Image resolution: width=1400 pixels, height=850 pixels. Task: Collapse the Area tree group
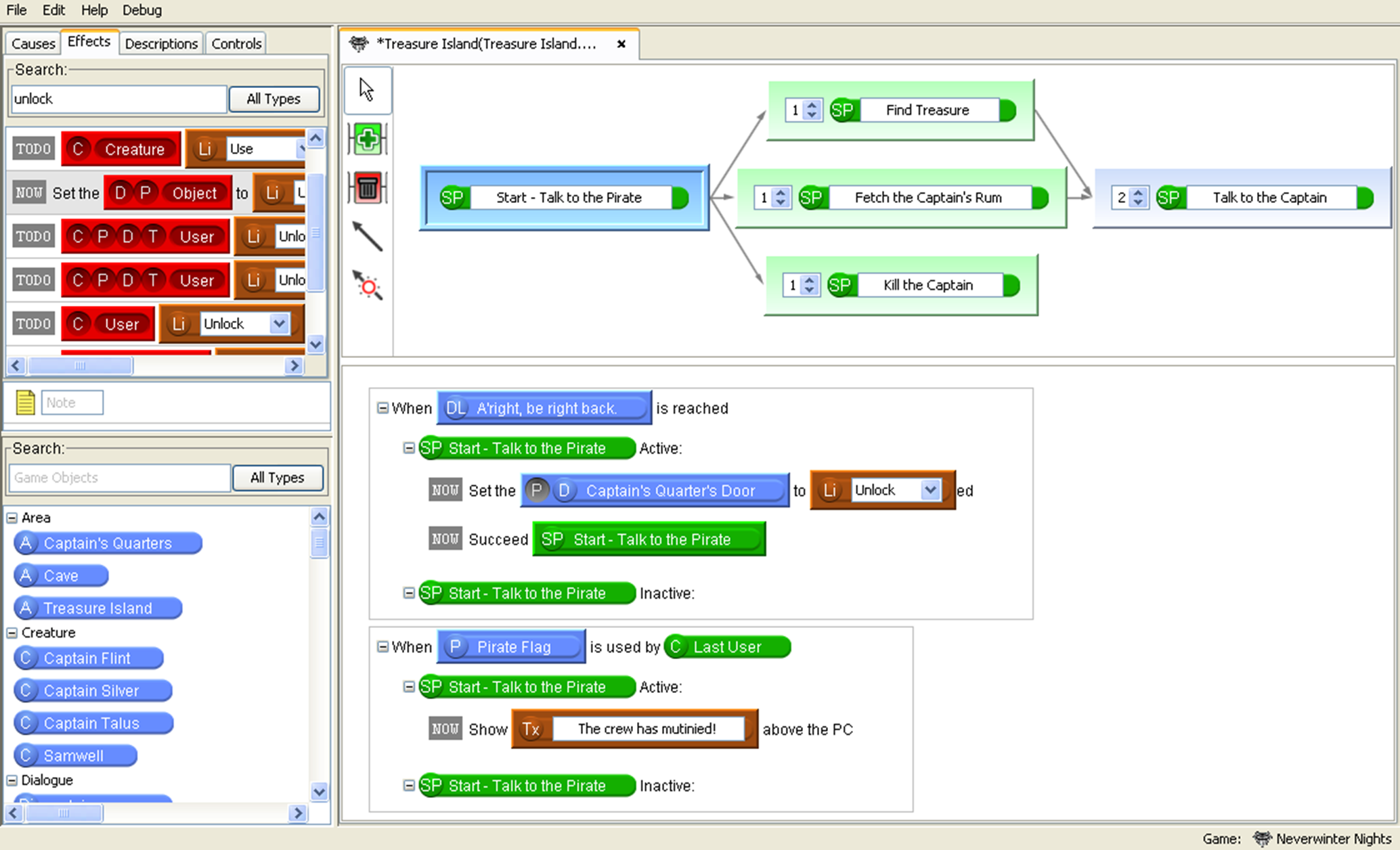tap(12, 518)
